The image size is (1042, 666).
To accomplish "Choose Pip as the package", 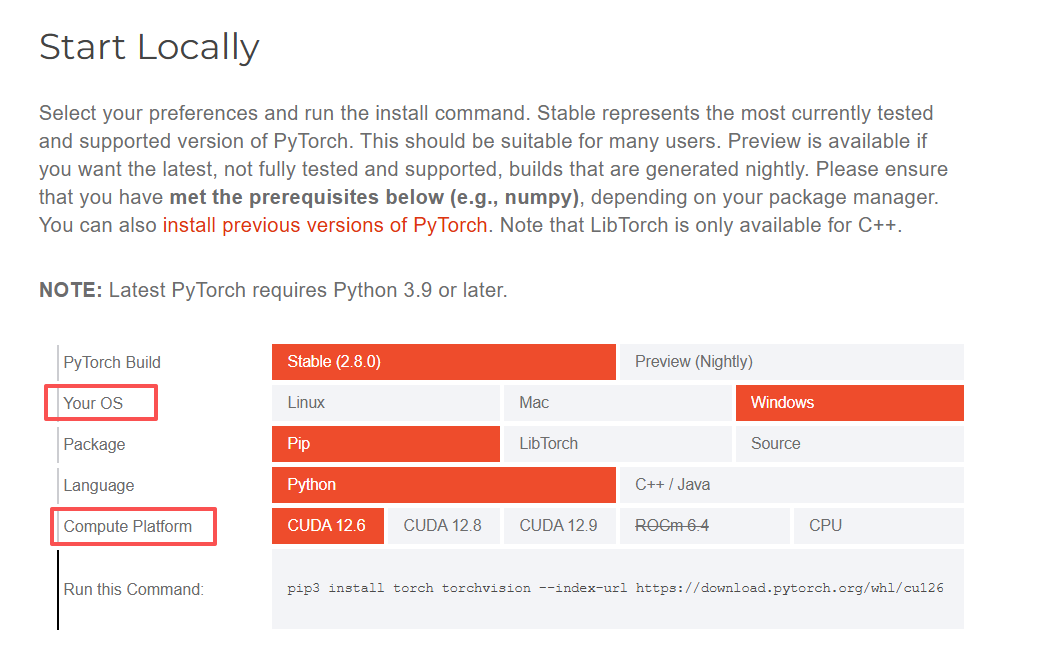I will pyautogui.click(x=385, y=444).
